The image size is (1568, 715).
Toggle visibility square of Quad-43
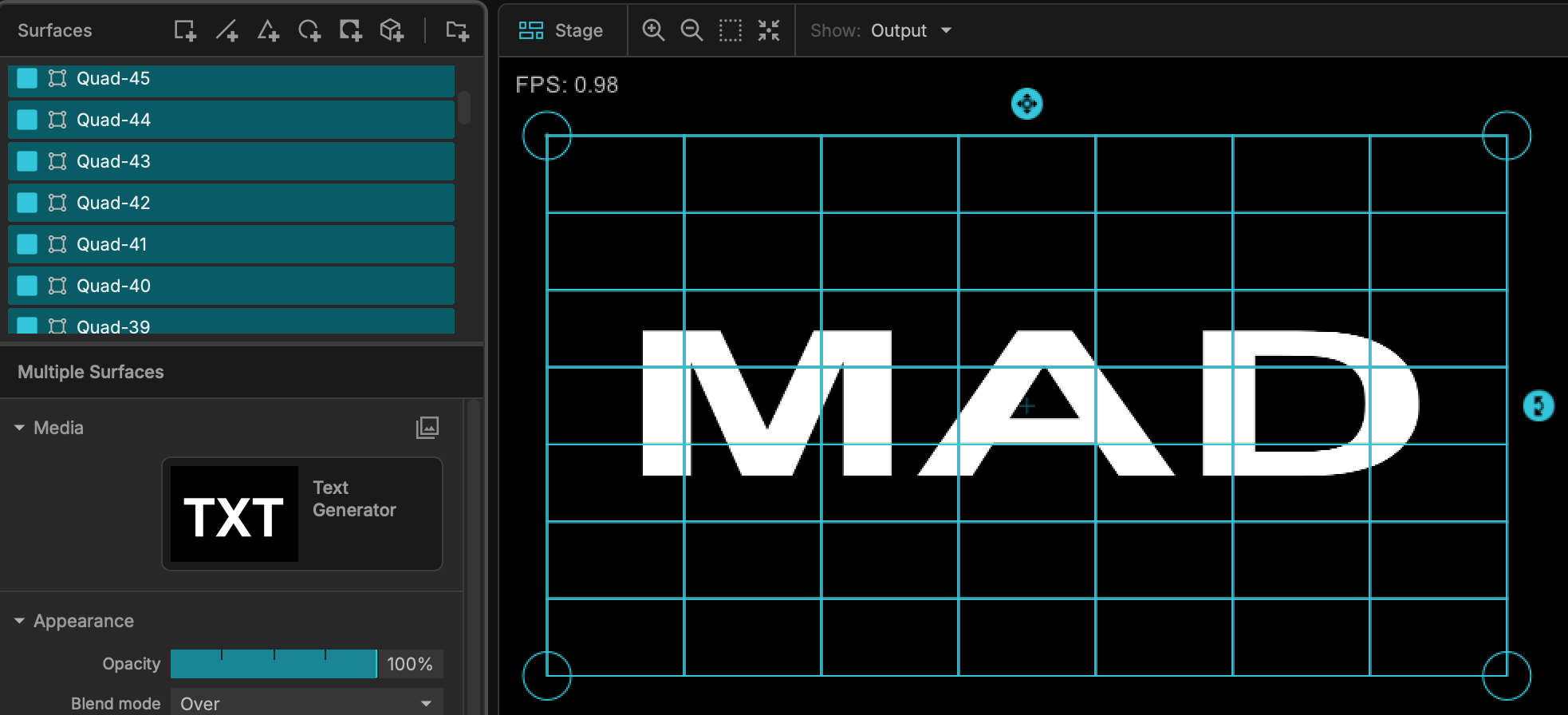pyautogui.click(x=27, y=161)
